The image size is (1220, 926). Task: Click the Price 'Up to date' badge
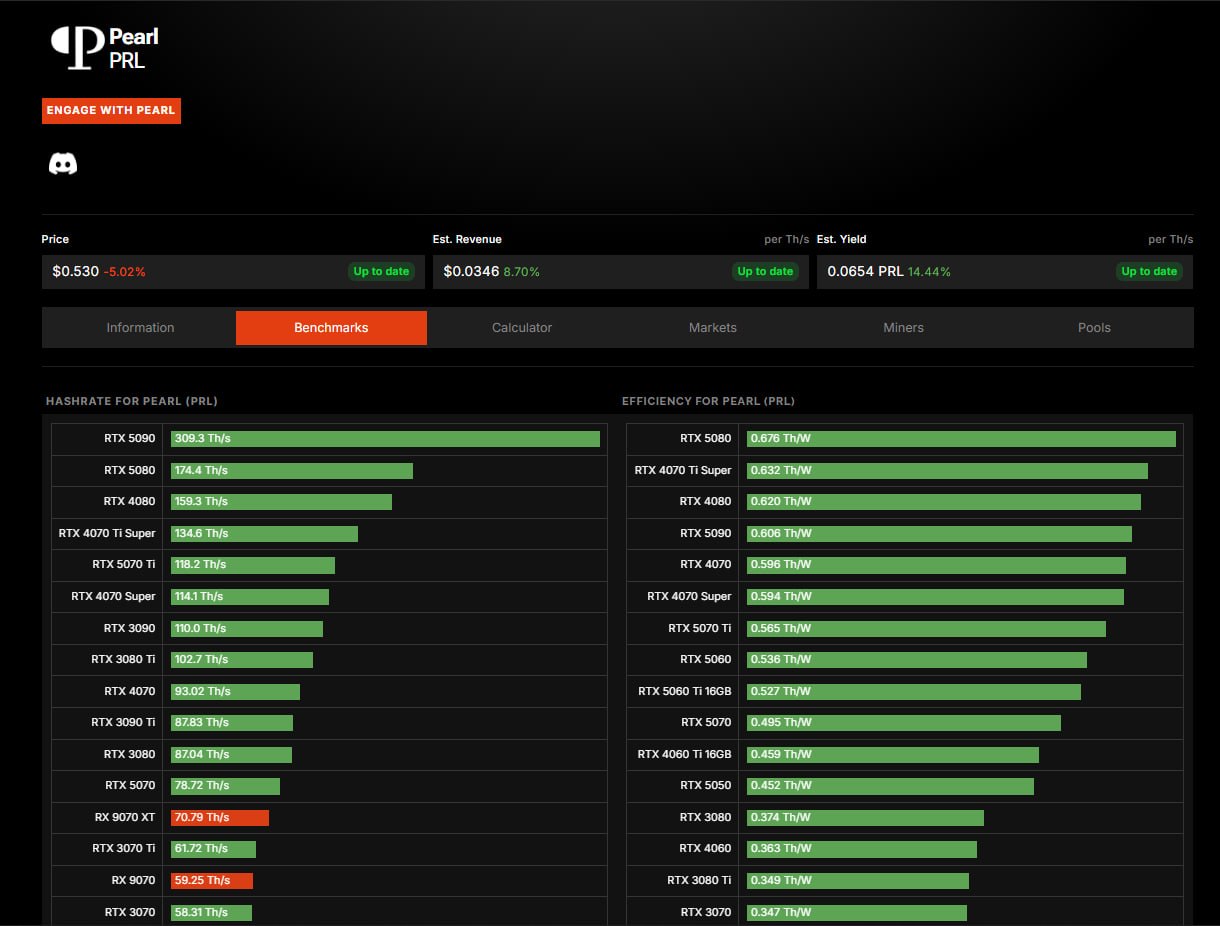381,271
